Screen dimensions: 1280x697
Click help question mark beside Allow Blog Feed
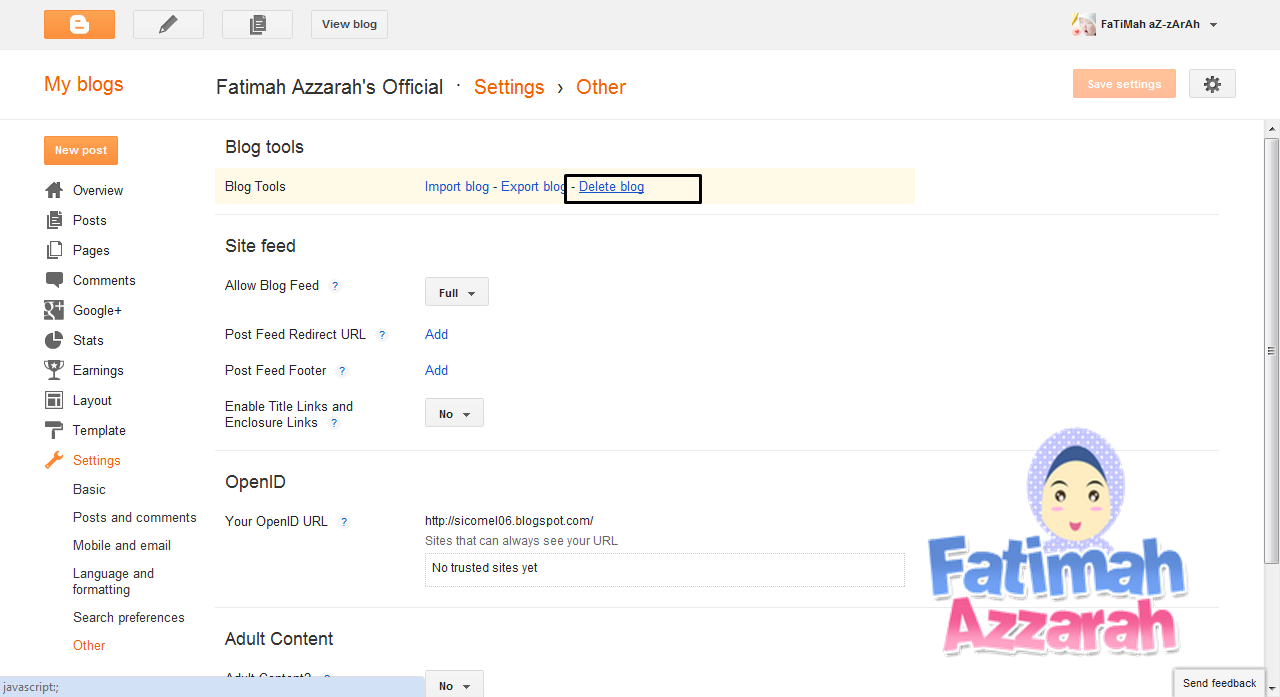335,286
